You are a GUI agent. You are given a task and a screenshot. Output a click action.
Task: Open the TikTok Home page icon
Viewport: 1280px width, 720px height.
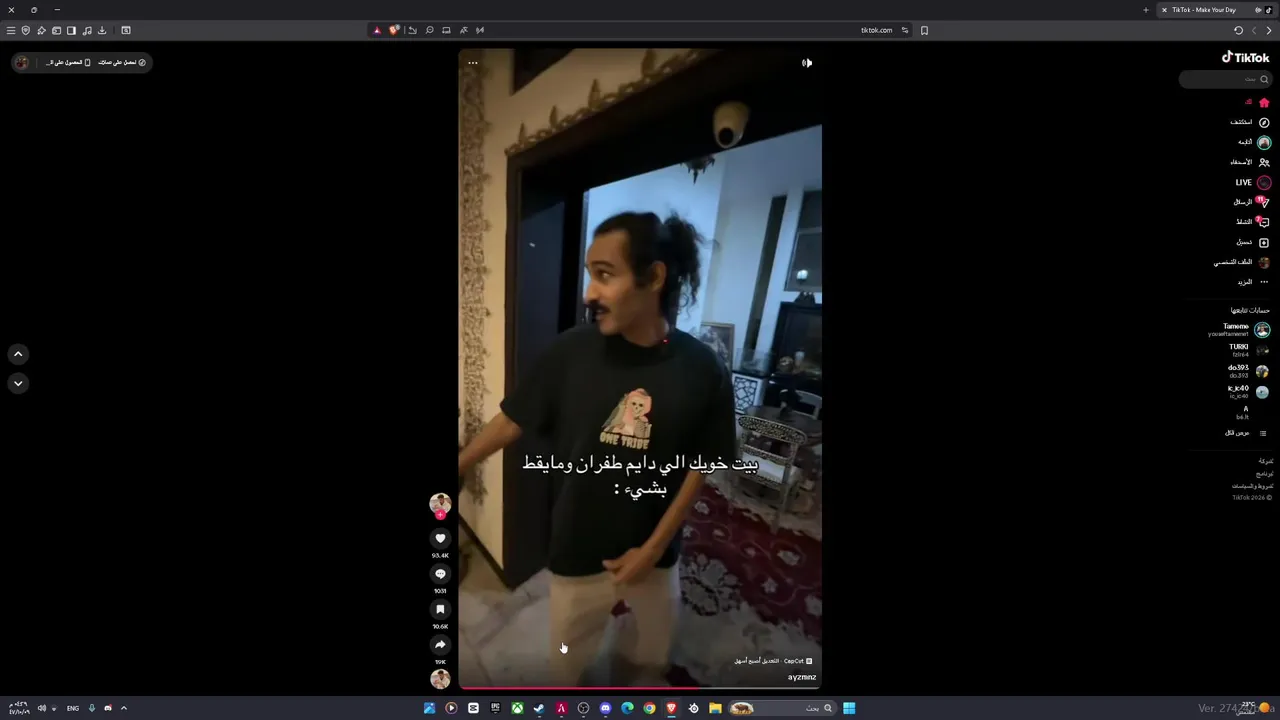click(x=1264, y=102)
